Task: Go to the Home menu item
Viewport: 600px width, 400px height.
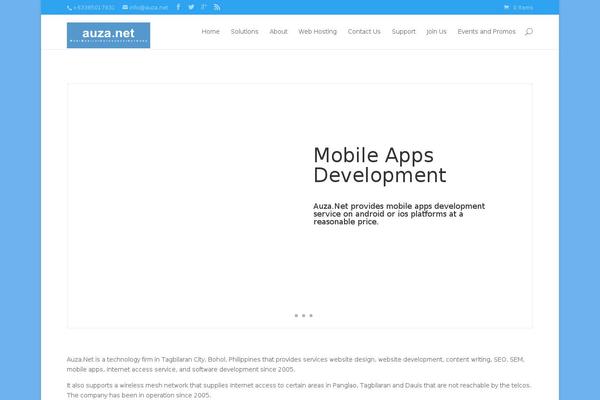Action: click(210, 31)
